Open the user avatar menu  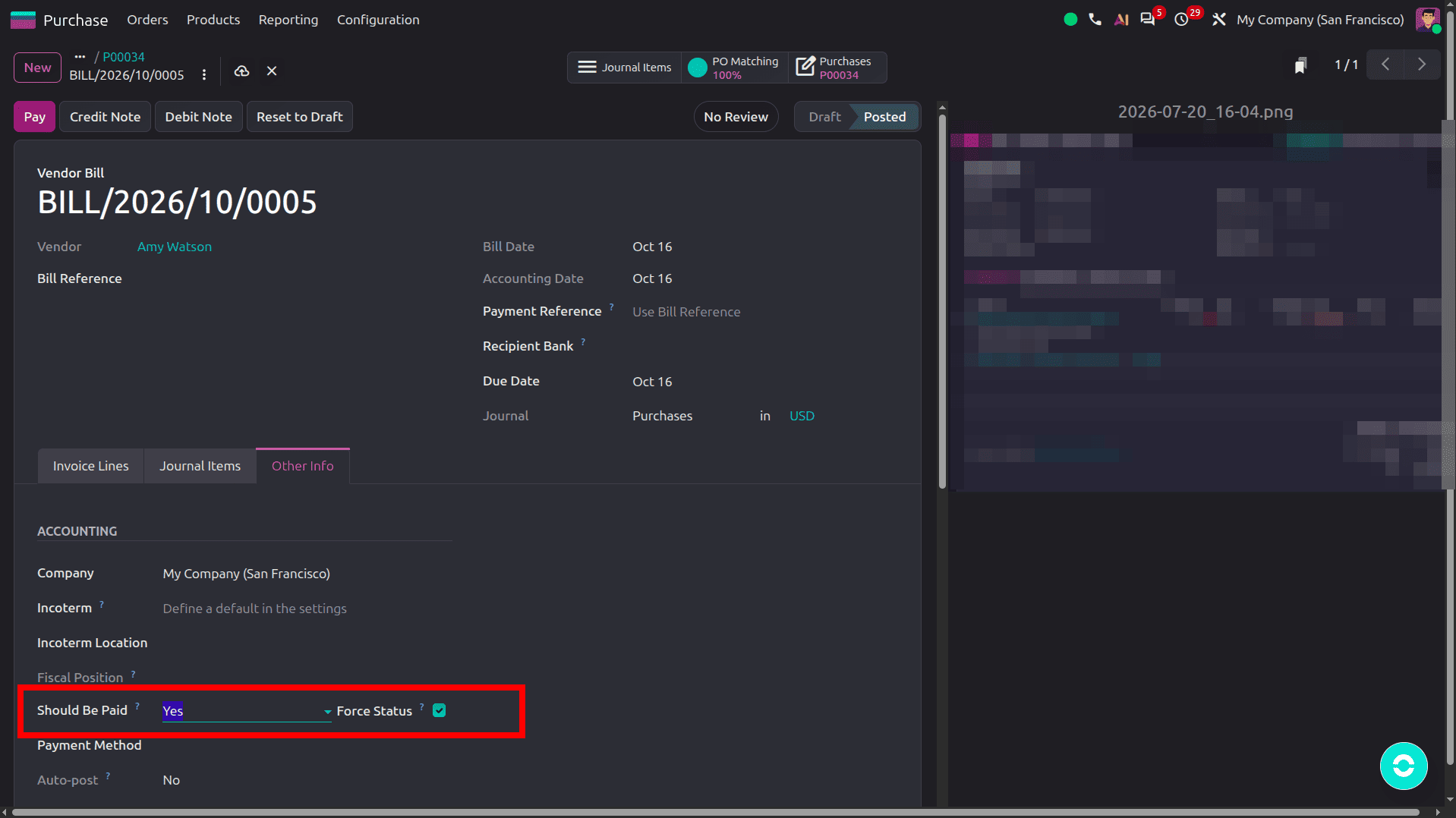tap(1427, 20)
